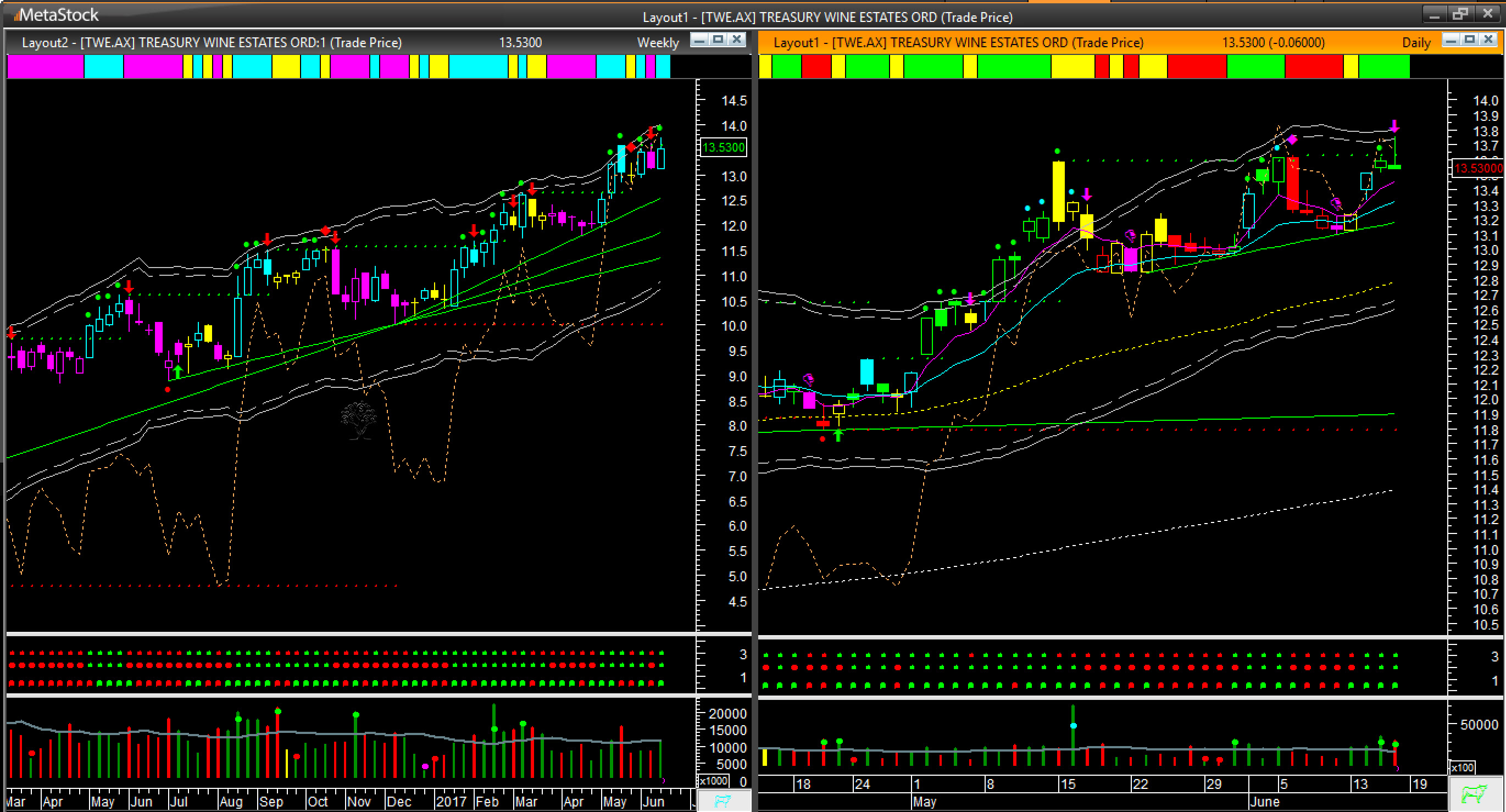Screen dimensions: 1506x812
Task: Click the x100 volume scale label
Action: pos(1463,767)
